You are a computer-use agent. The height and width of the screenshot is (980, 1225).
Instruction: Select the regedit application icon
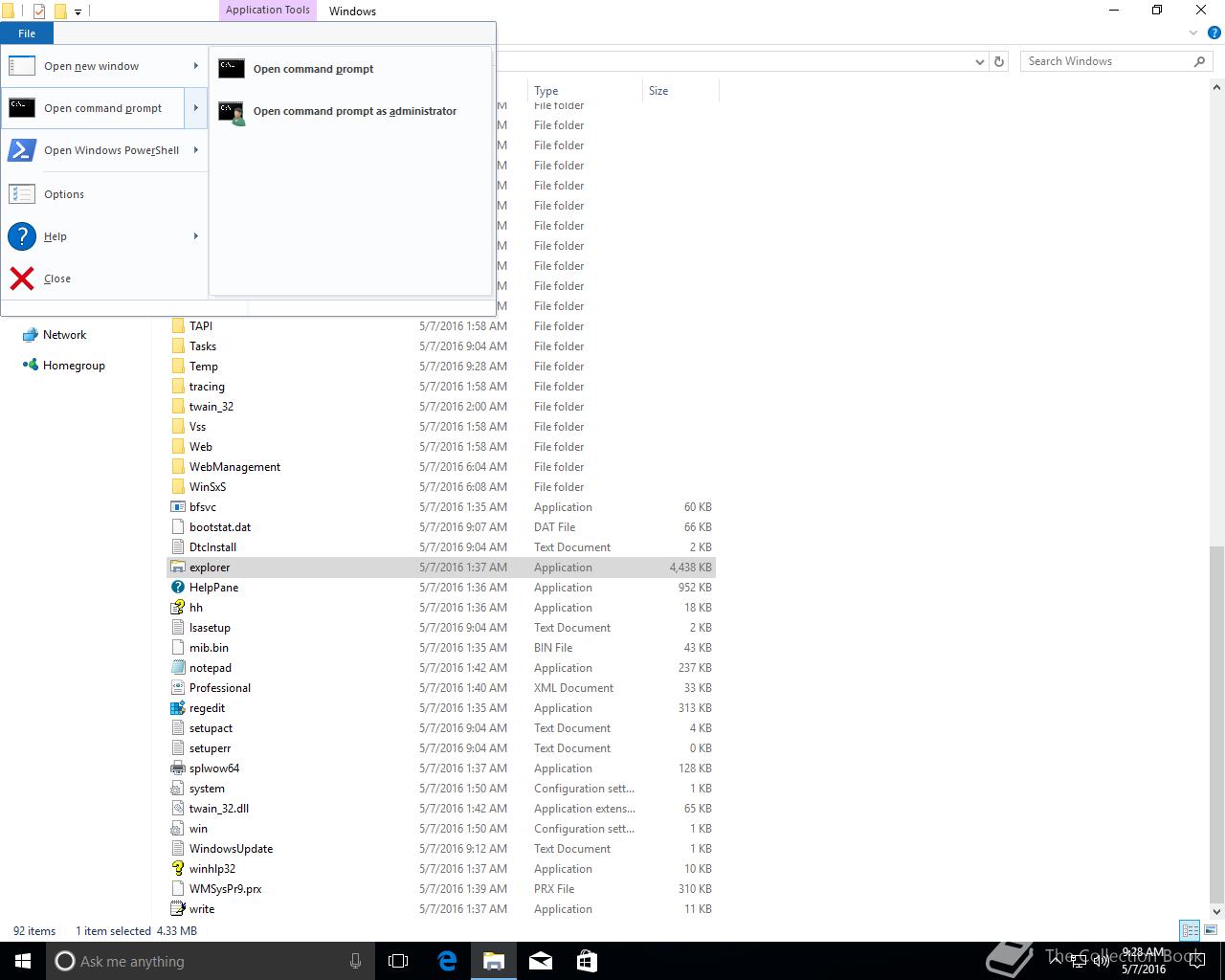[x=178, y=708]
